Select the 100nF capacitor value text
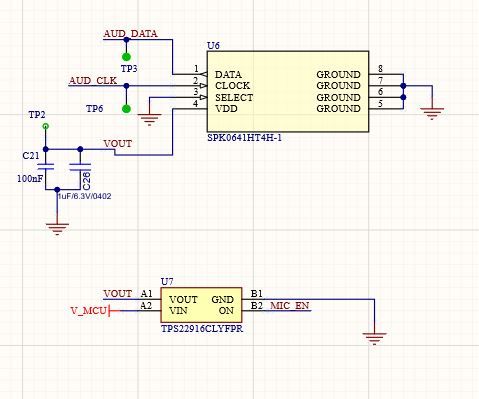This screenshot has height=399, width=479. (30, 179)
